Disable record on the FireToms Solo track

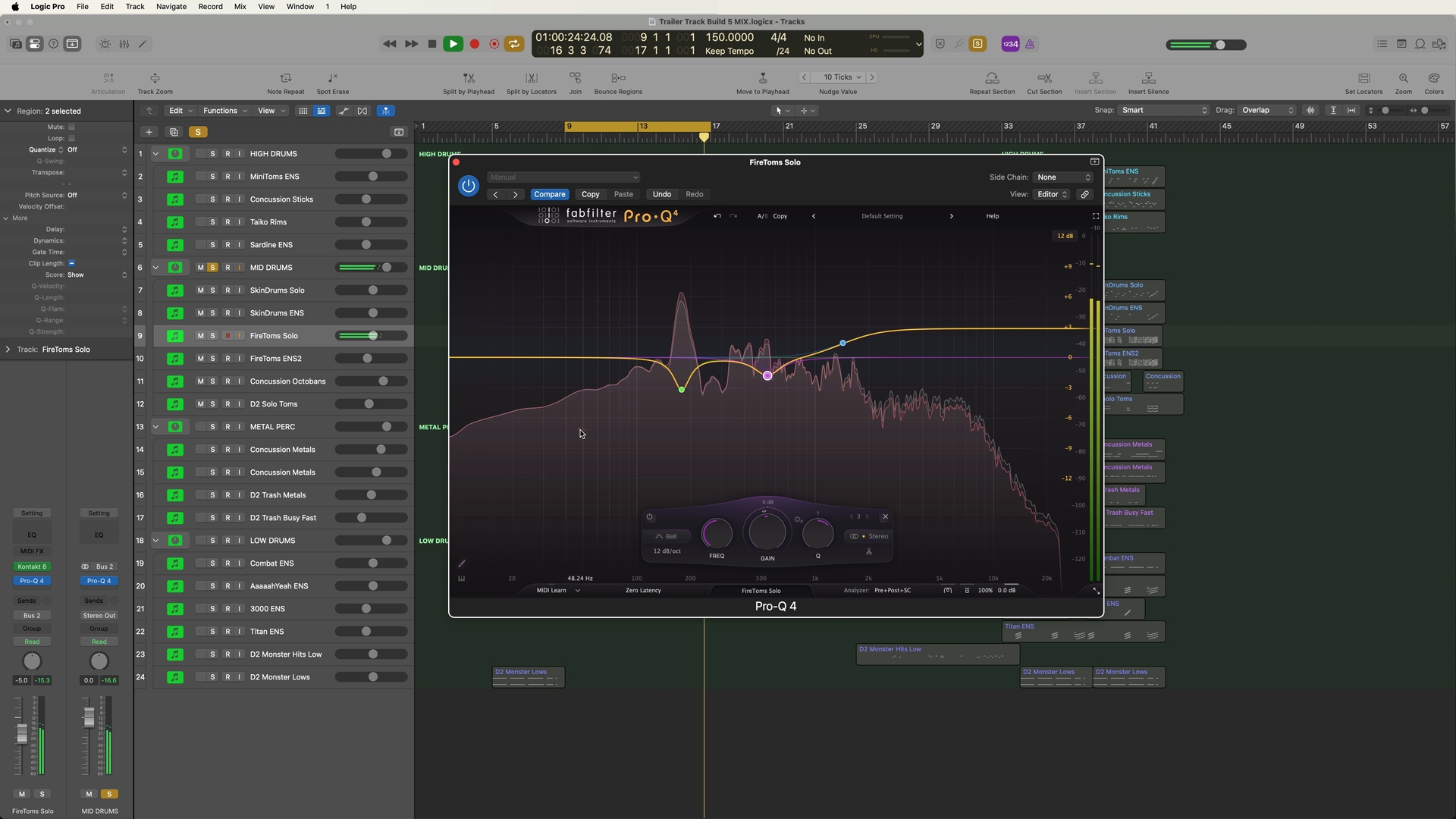[x=227, y=336]
